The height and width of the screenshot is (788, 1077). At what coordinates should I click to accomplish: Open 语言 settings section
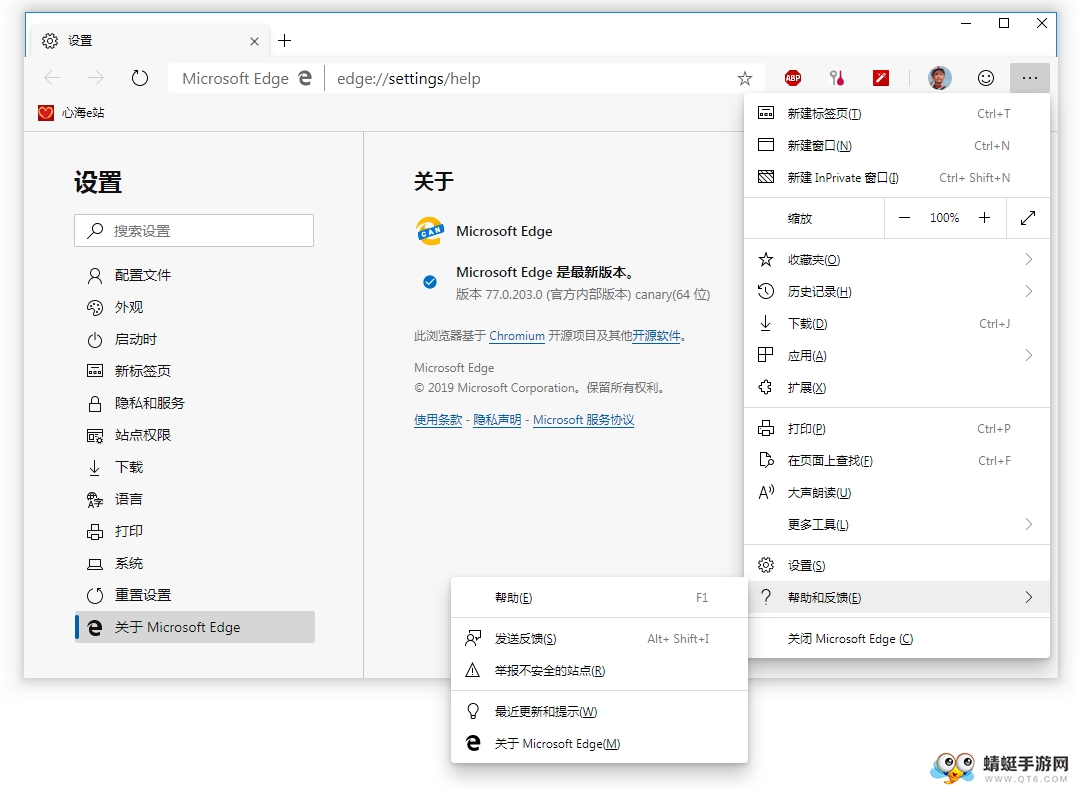pos(194,499)
